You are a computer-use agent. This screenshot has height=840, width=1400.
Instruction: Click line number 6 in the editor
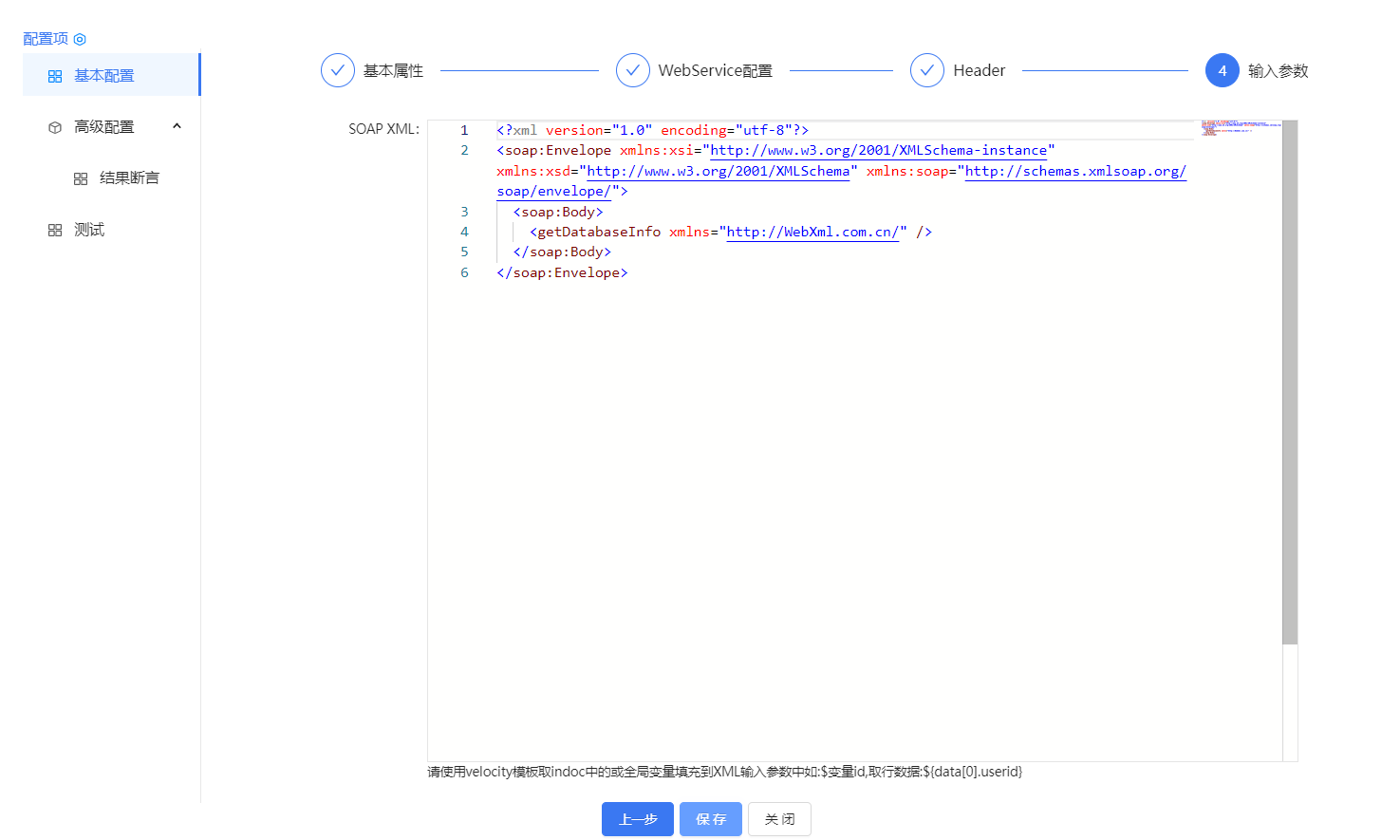click(x=464, y=272)
